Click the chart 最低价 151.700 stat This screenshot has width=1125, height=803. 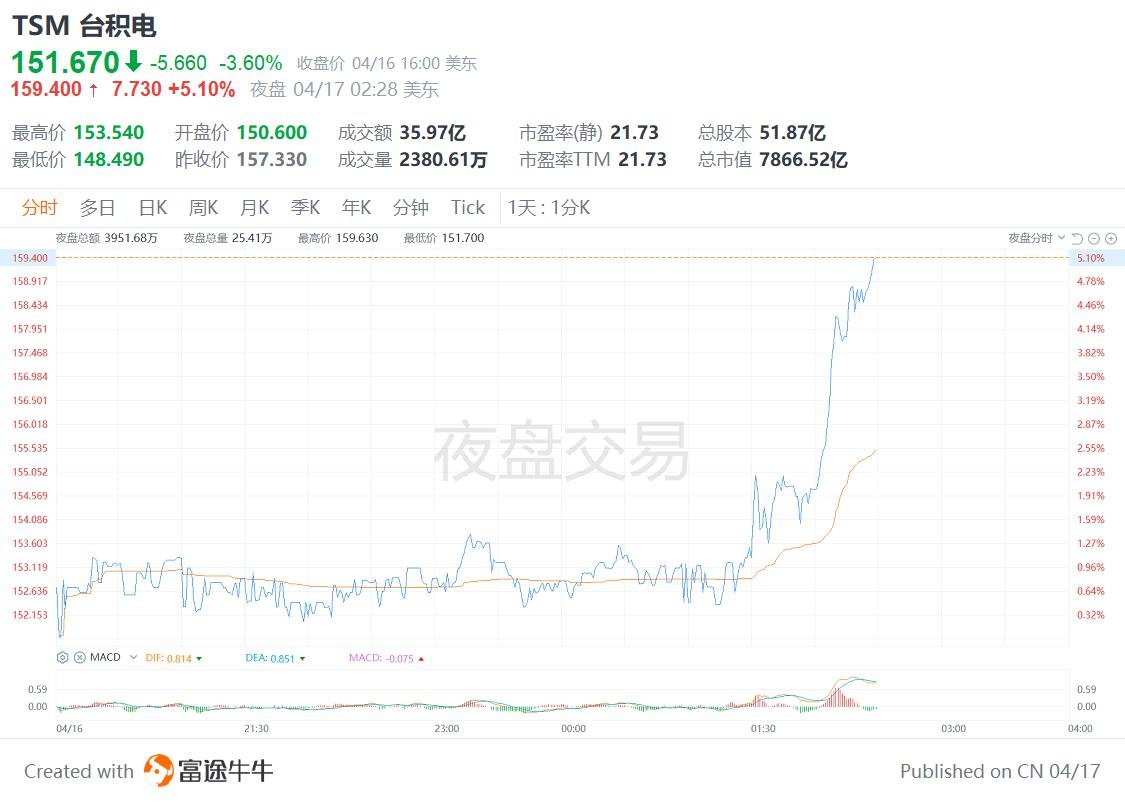point(444,238)
